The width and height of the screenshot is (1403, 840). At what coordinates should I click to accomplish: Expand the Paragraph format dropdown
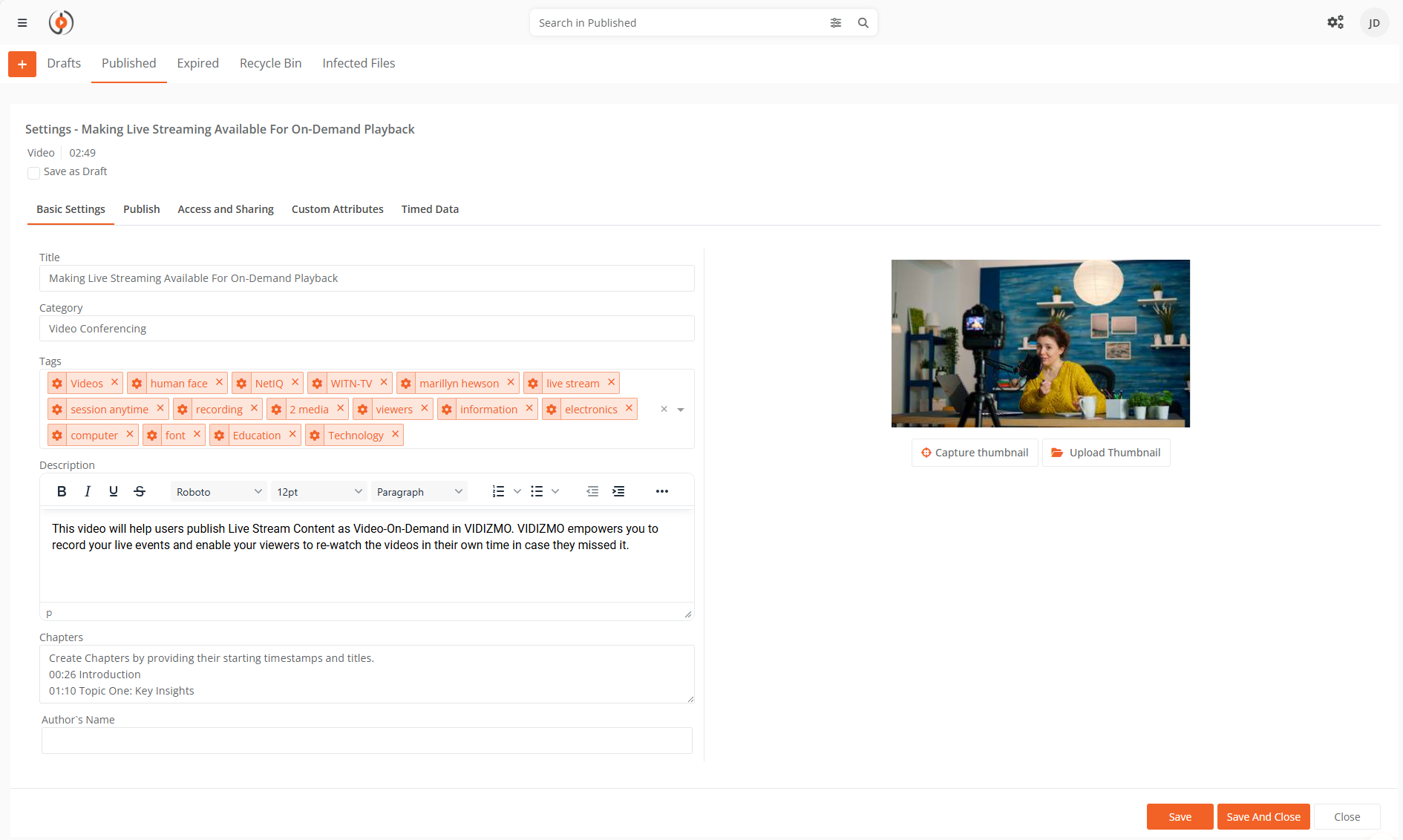[x=419, y=492]
